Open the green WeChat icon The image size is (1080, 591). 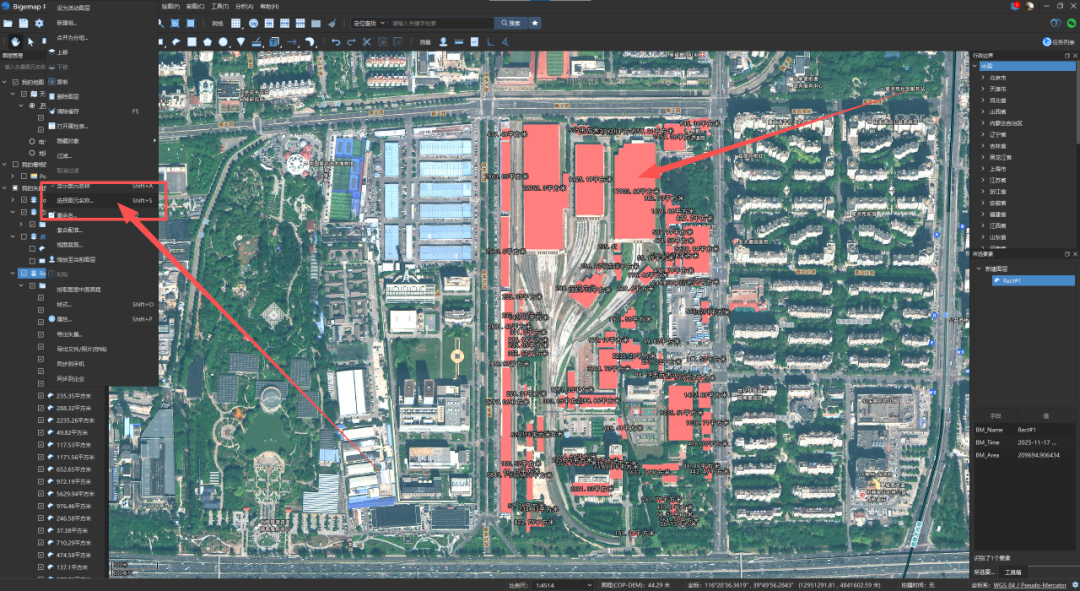[1071, 23]
